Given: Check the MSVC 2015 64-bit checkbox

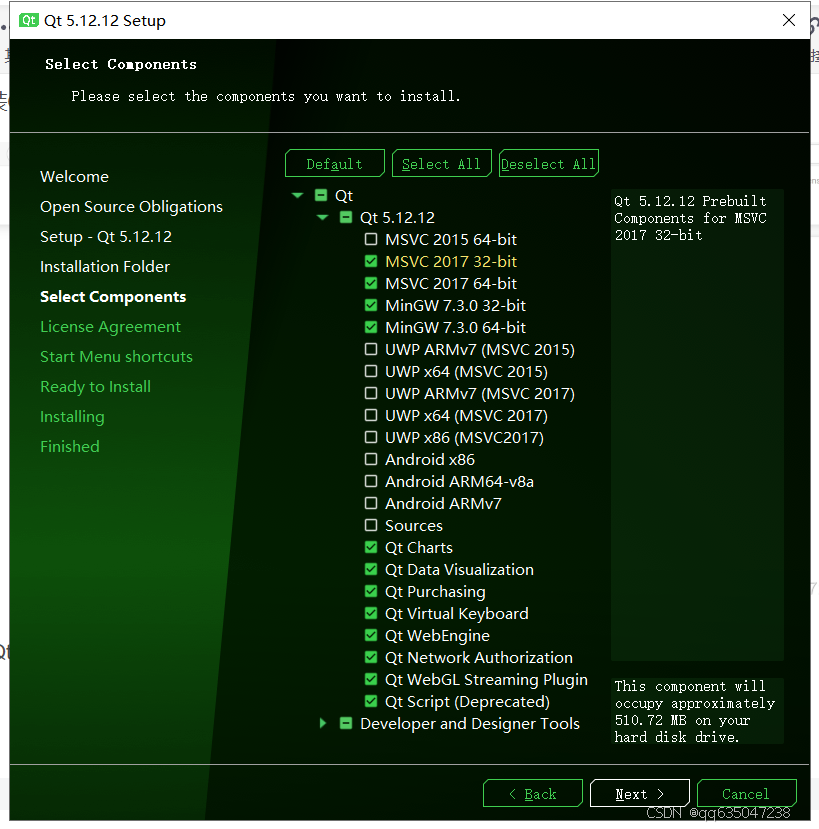Looking at the screenshot, I should 371,240.
